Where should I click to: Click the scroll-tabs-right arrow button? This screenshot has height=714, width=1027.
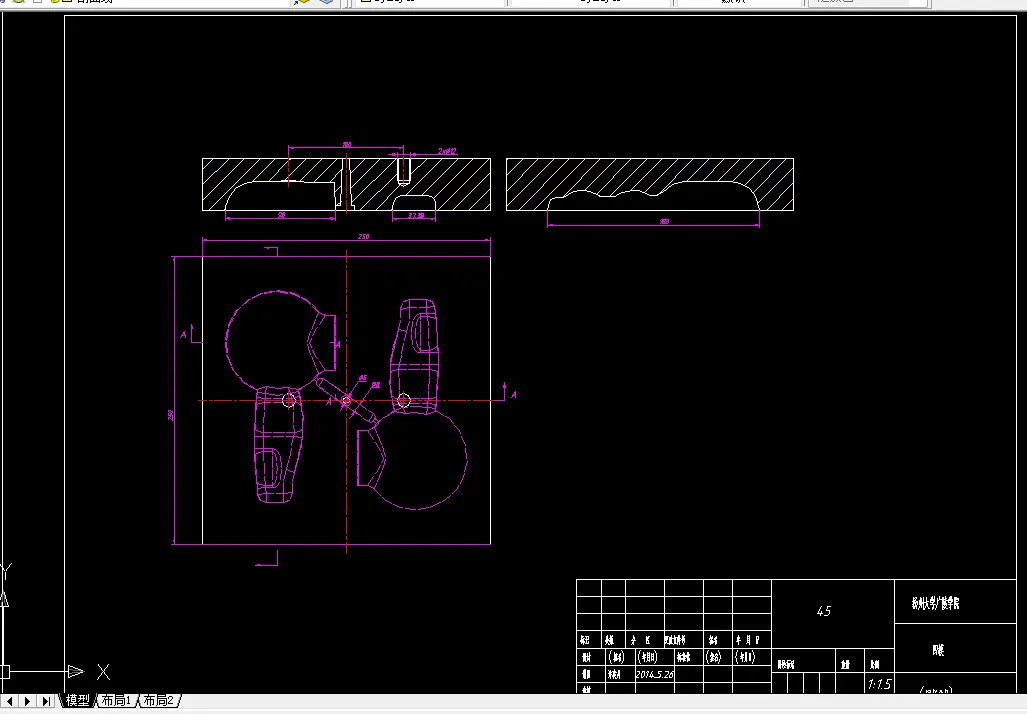[x=28, y=701]
